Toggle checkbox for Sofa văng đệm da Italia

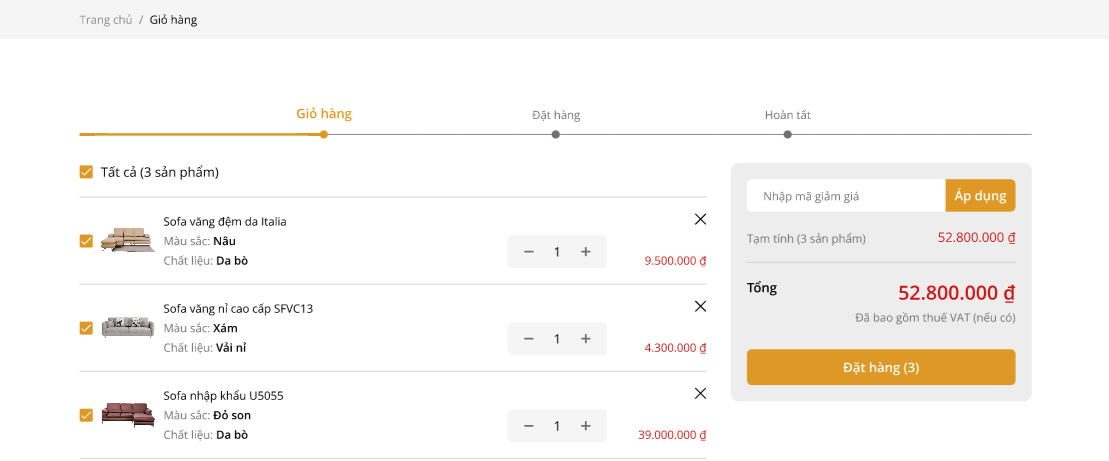click(x=86, y=241)
